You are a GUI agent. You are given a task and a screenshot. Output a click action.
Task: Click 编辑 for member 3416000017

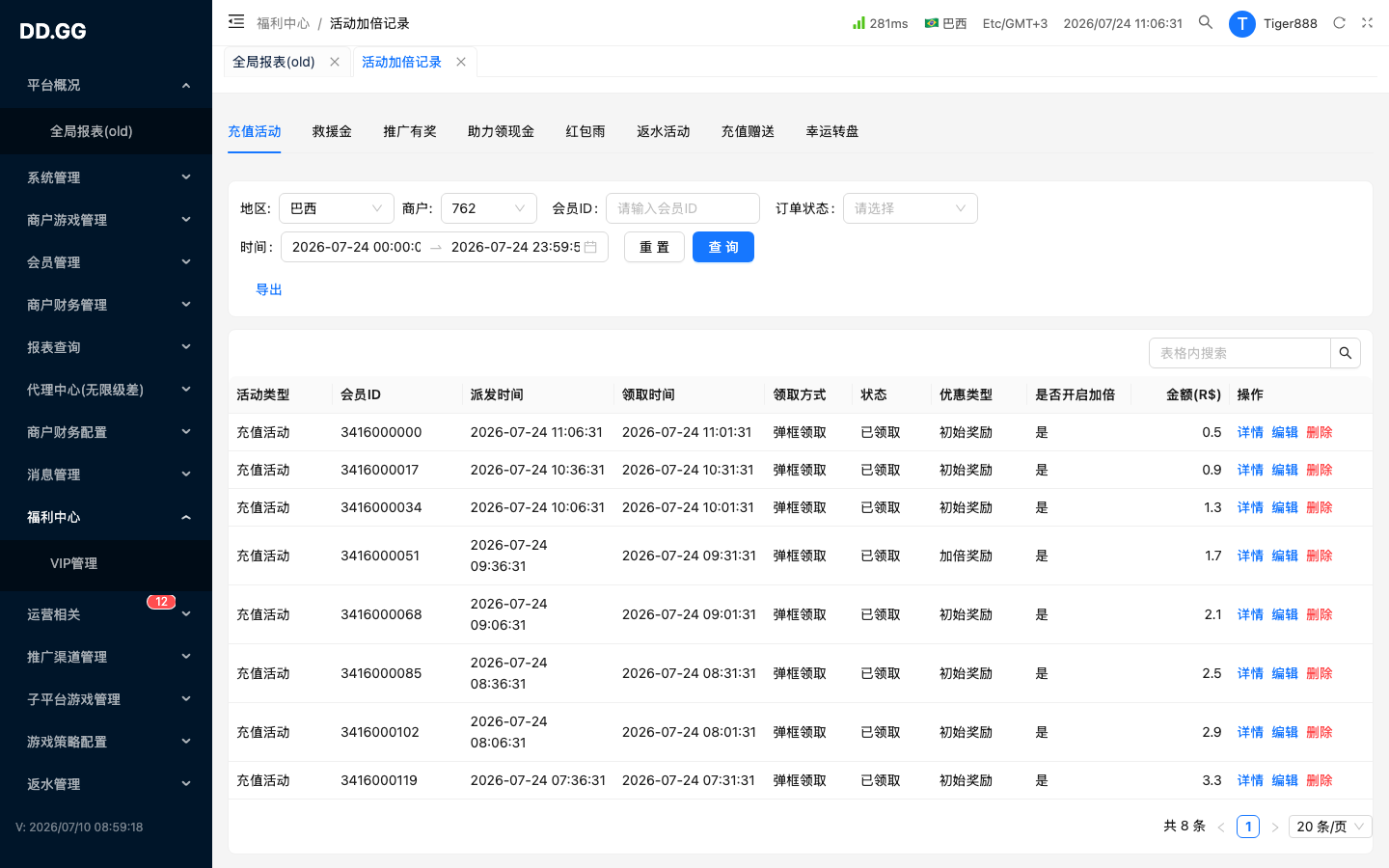point(1285,470)
